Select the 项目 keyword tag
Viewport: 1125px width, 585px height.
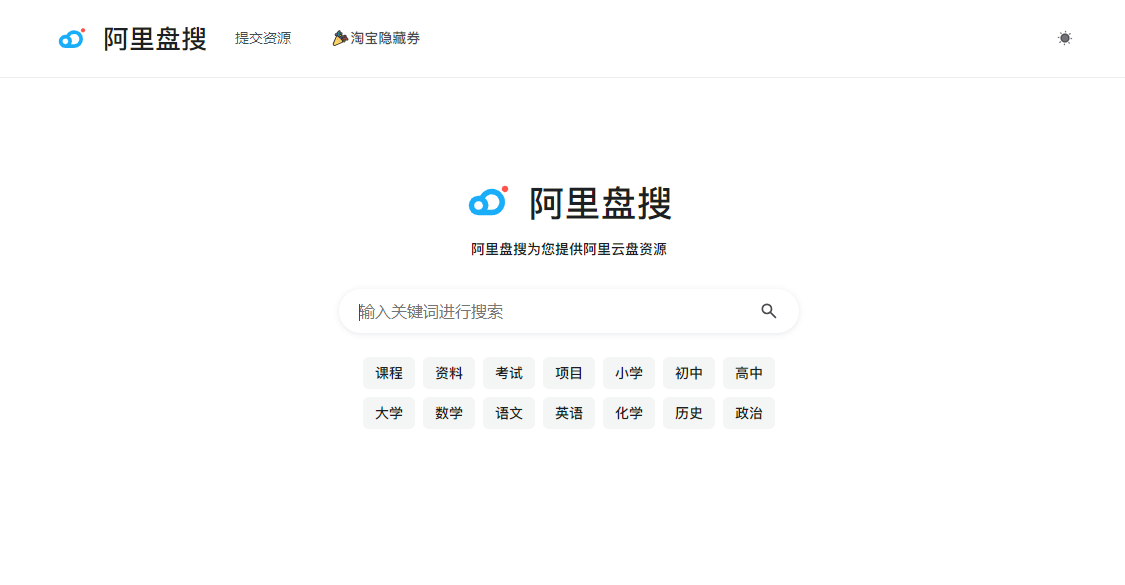[x=569, y=373]
